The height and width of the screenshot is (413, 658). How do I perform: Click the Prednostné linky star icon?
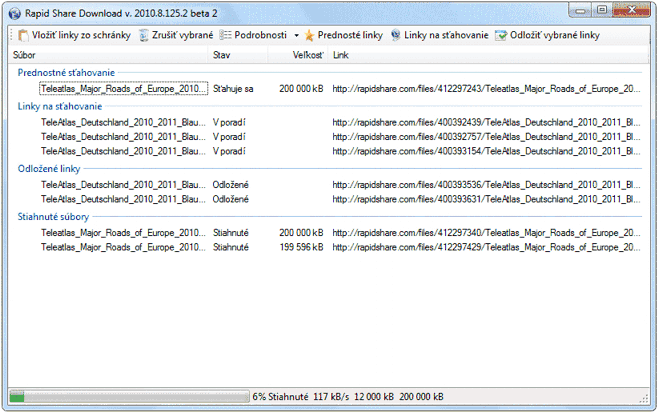point(310,35)
